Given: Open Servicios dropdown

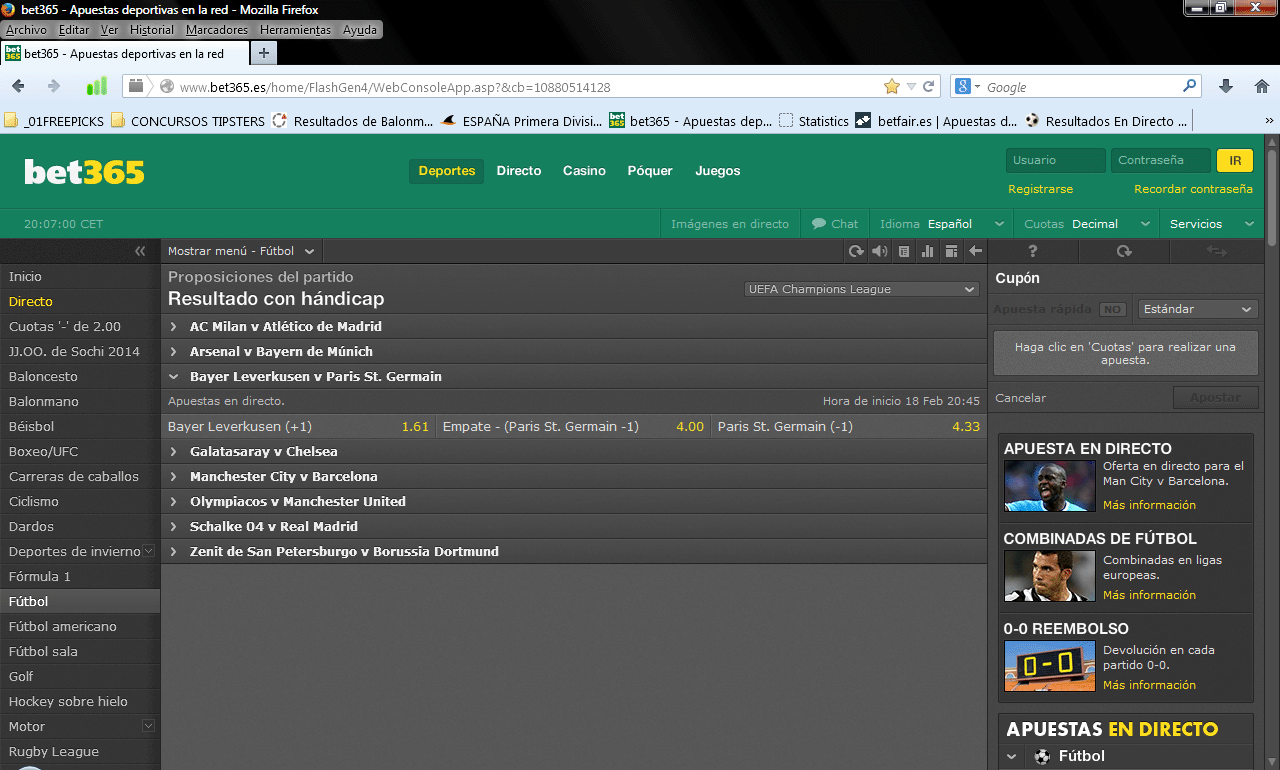Looking at the screenshot, I should click(x=1211, y=224).
